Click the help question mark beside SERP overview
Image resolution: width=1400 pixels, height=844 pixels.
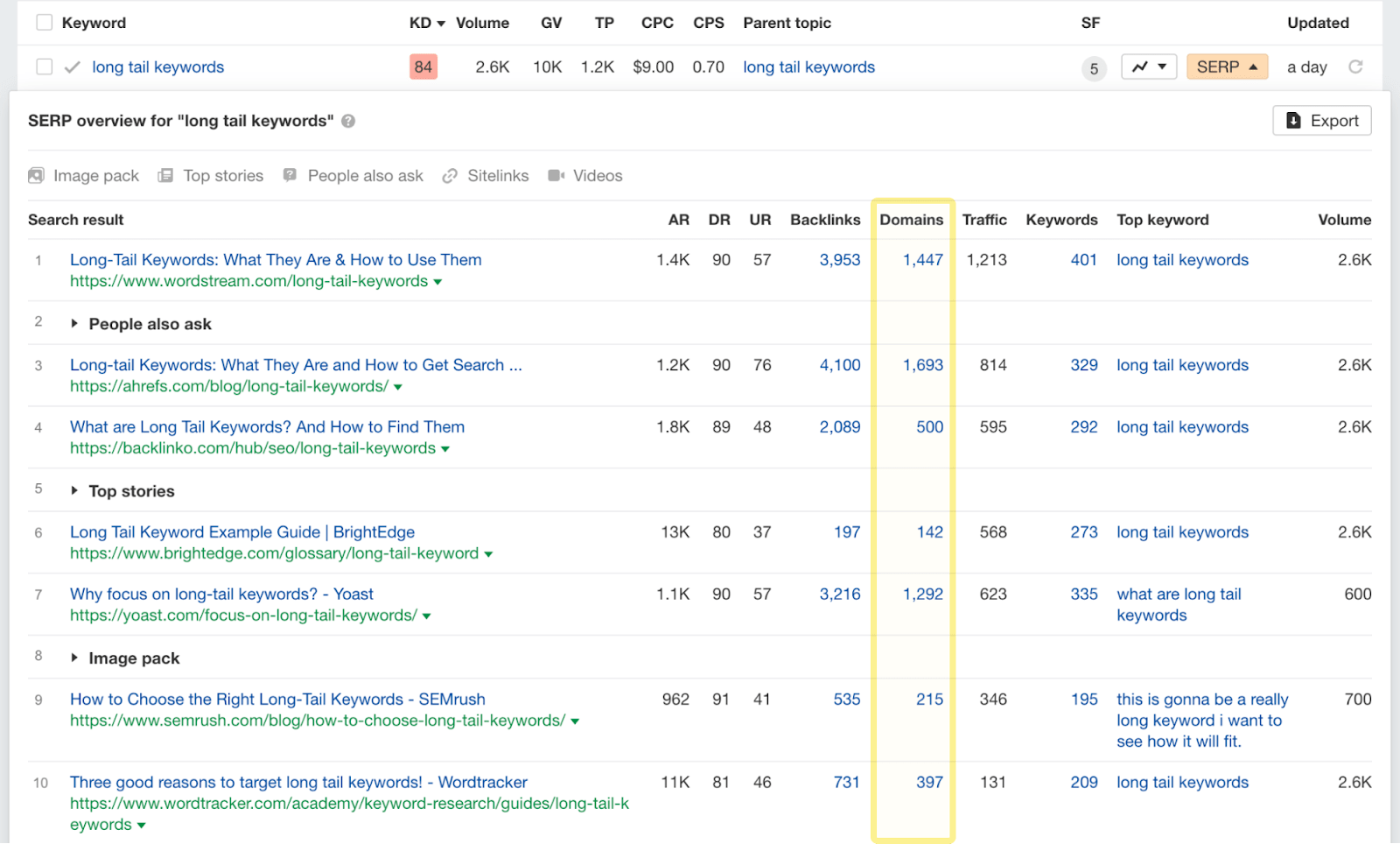click(x=348, y=122)
